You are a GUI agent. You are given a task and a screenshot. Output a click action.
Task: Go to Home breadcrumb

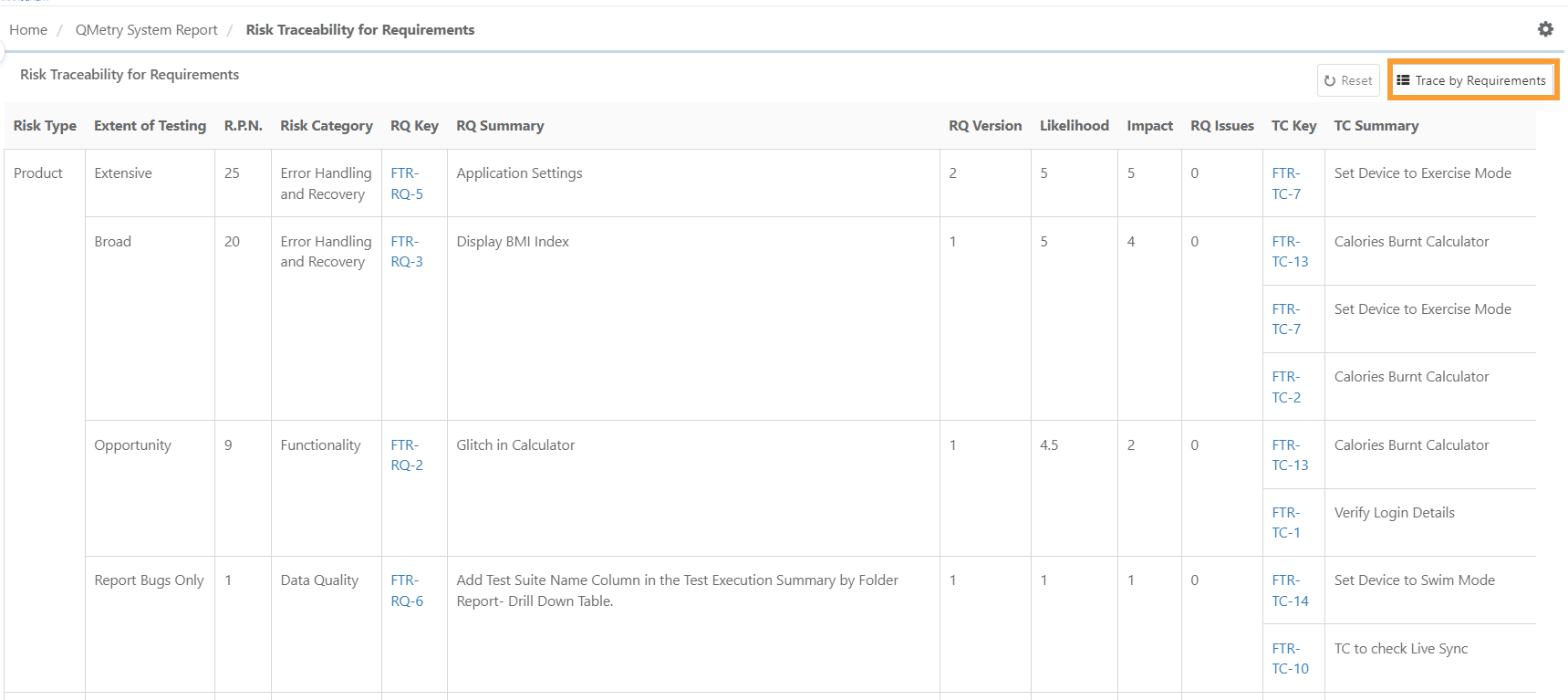28,30
